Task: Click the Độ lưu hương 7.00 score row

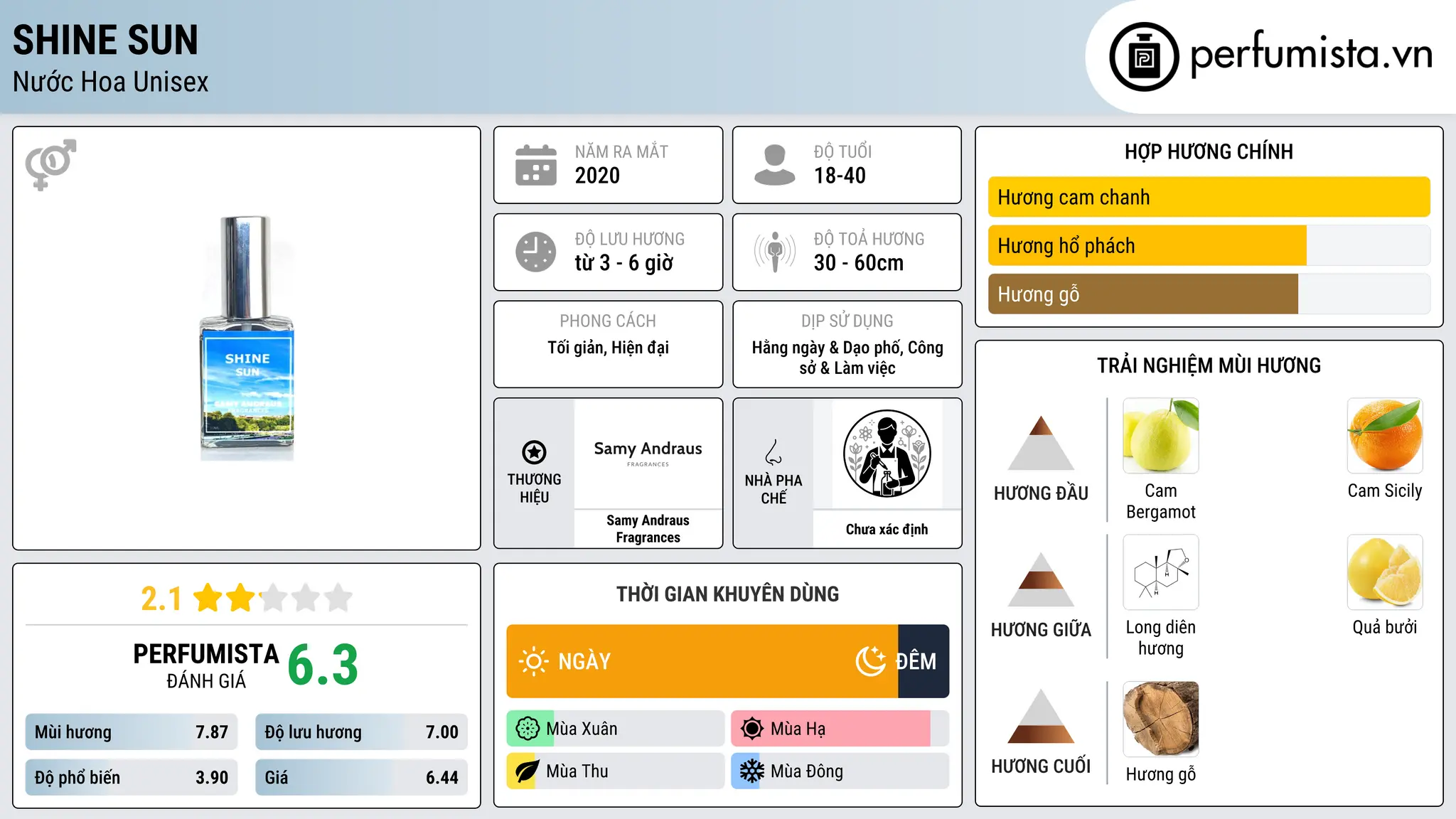Action: (x=361, y=732)
